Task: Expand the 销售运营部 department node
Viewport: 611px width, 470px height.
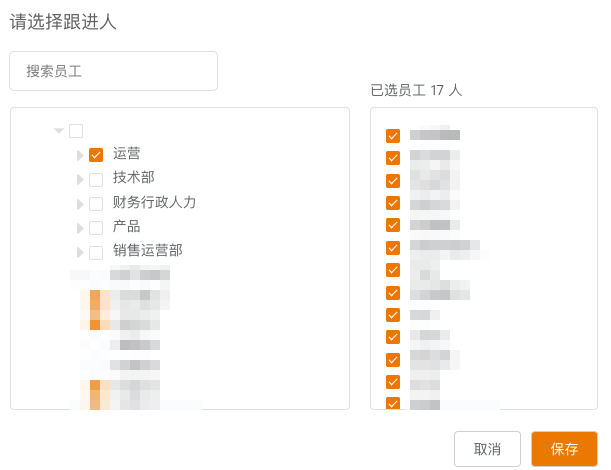Action: tap(81, 252)
